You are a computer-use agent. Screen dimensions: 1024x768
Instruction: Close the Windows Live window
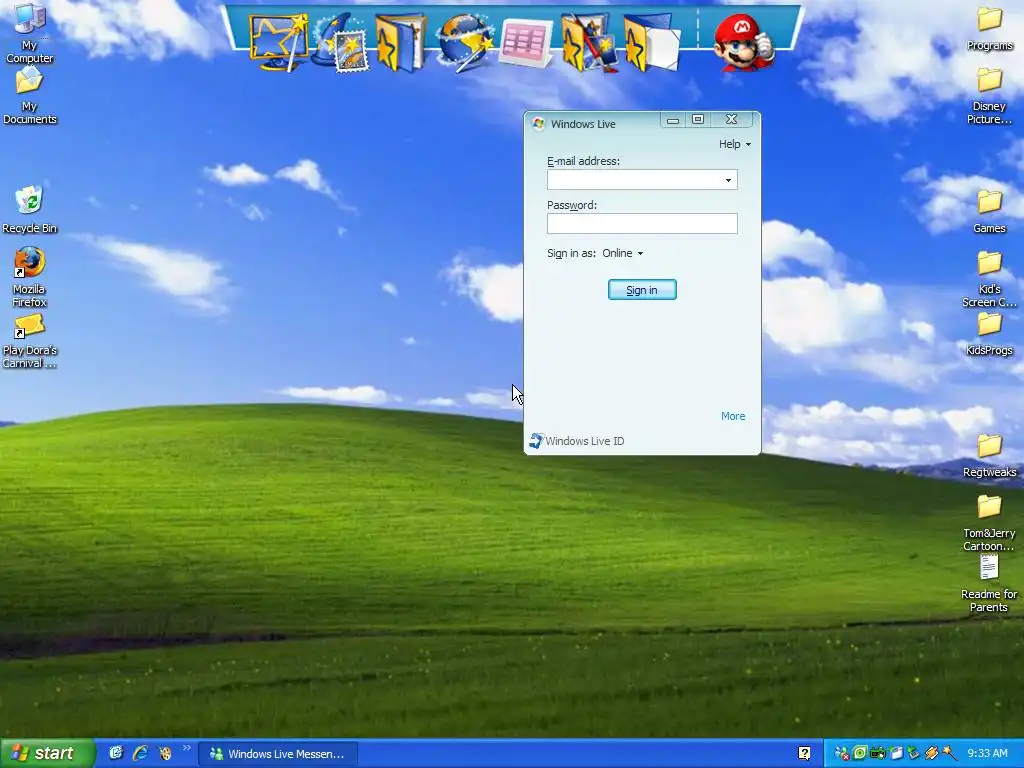click(731, 120)
